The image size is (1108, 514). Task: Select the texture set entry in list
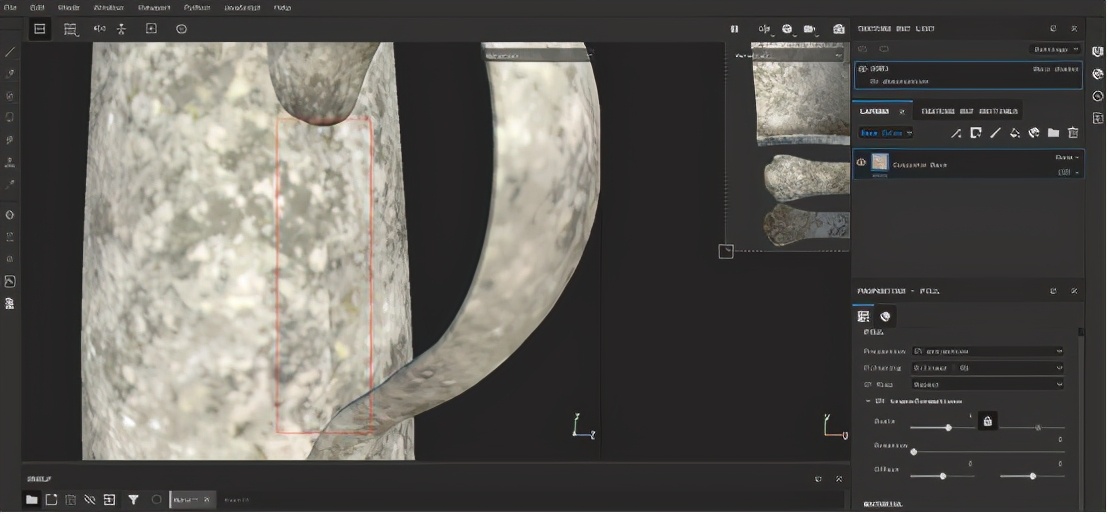coord(968,75)
